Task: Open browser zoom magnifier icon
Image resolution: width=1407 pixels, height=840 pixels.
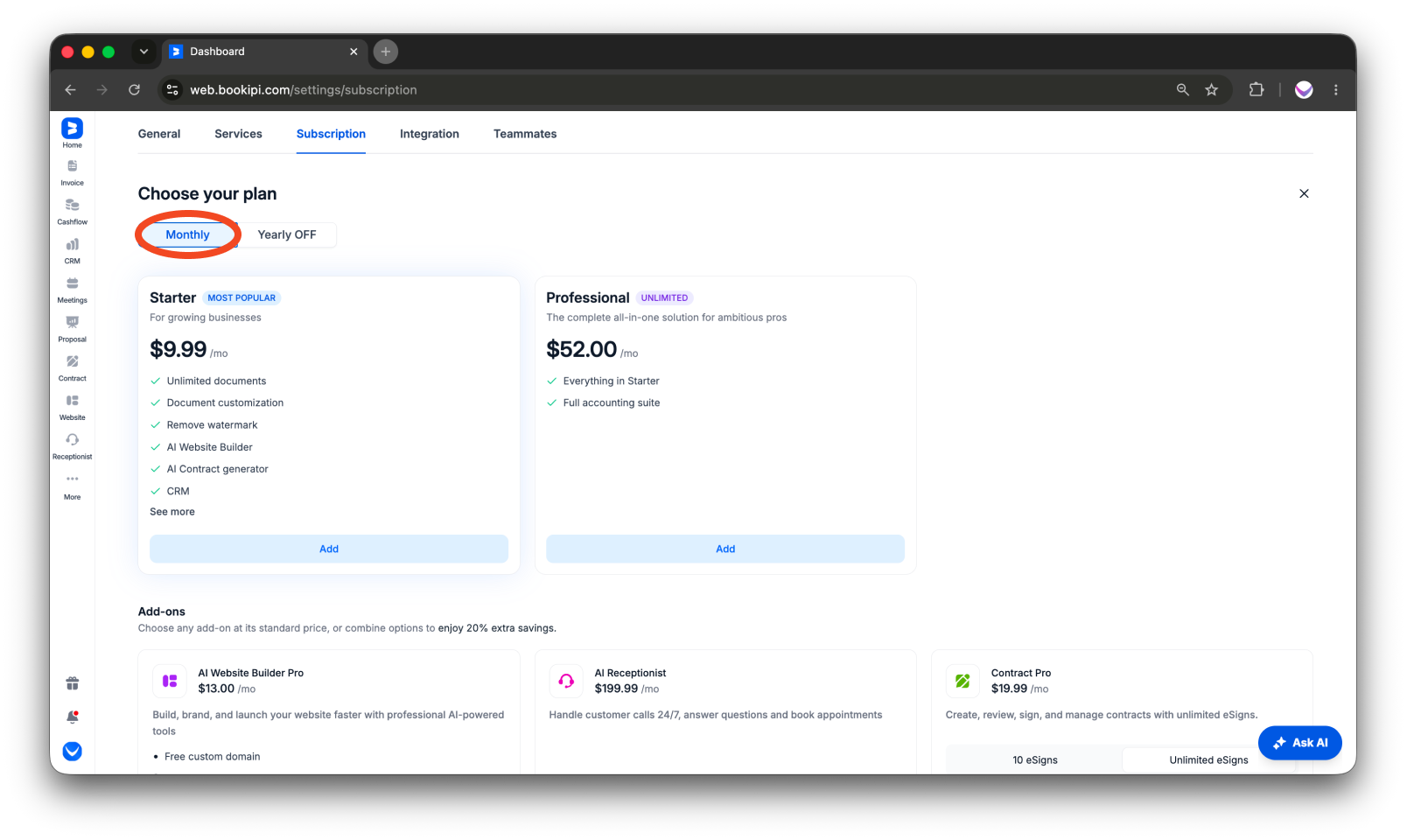Action: (x=1183, y=89)
